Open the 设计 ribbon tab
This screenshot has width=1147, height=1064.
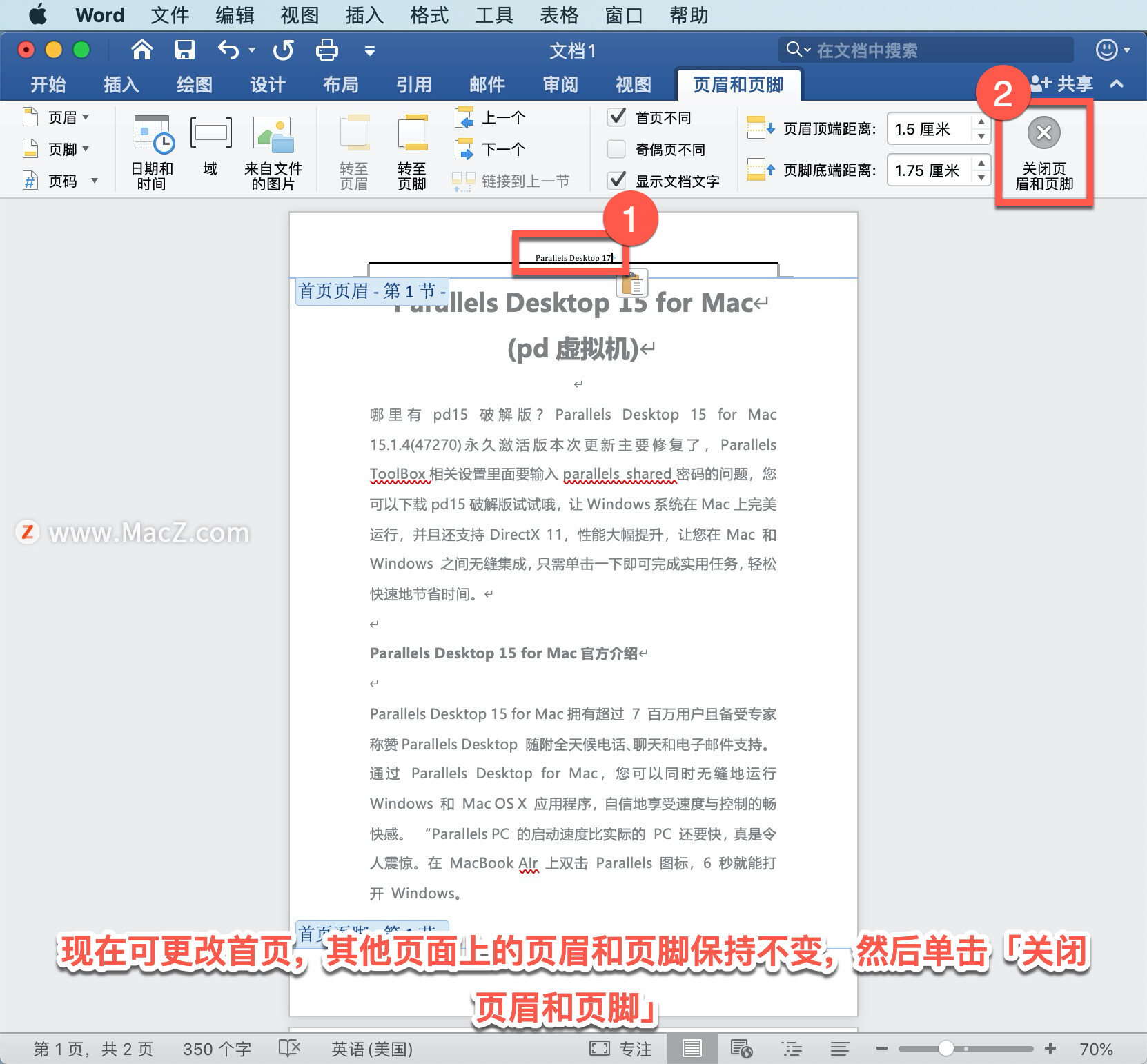(268, 84)
